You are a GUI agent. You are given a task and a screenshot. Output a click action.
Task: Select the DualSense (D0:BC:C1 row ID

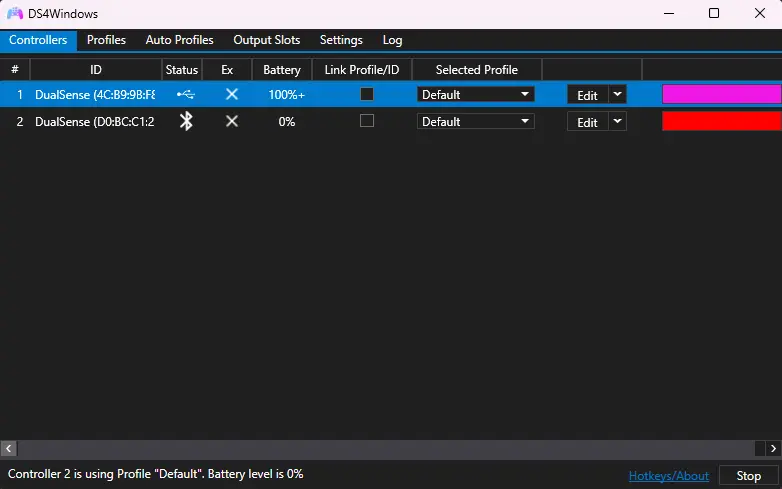[95, 121]
